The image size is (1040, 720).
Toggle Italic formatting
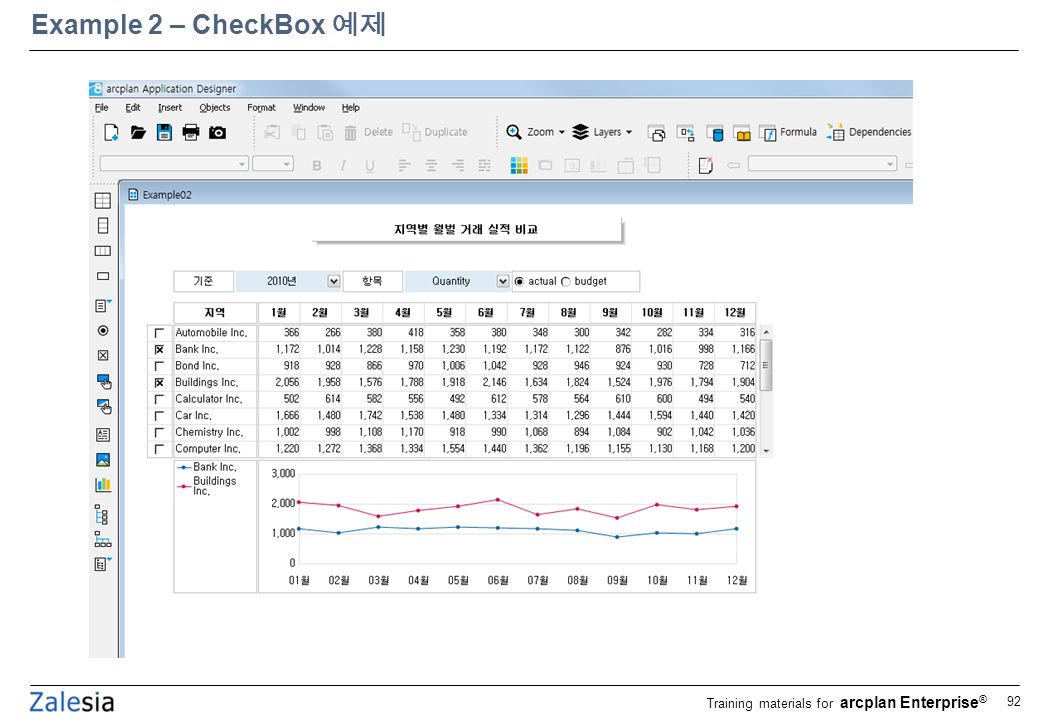[x=343, y=166]
